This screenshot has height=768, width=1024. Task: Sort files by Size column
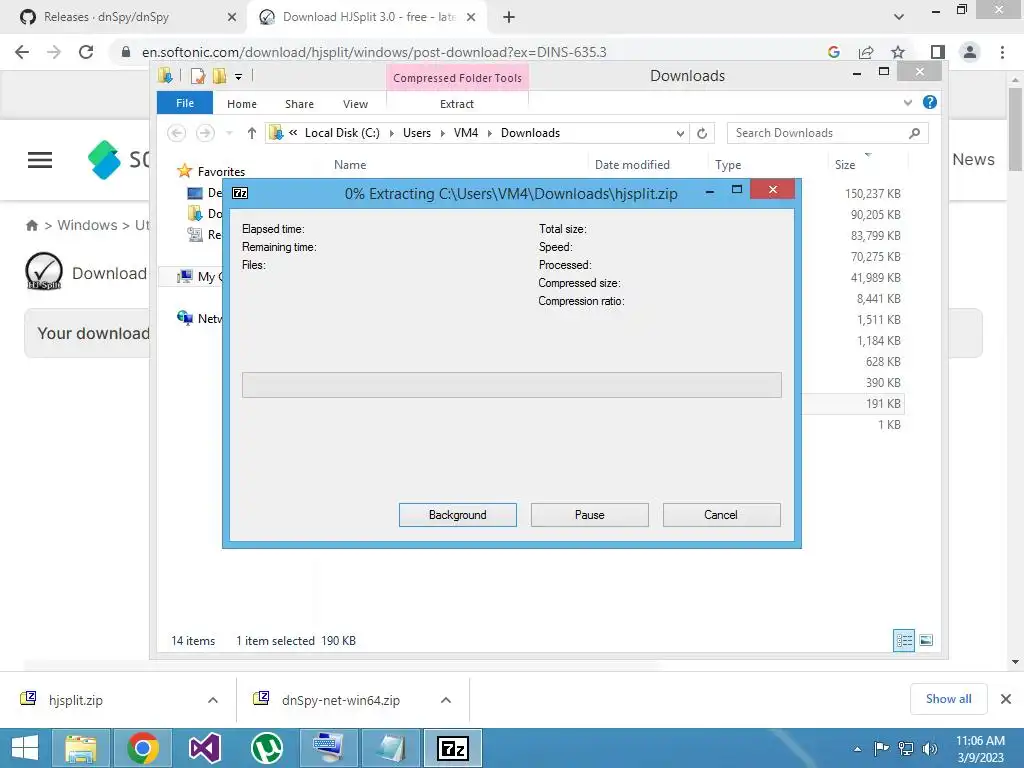845,165
